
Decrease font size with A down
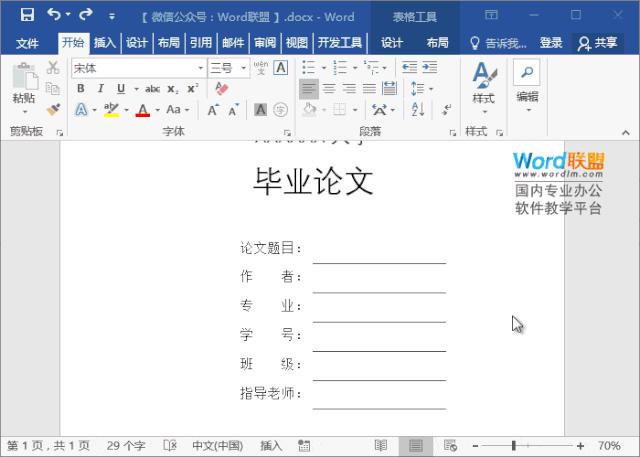(233, 110)
